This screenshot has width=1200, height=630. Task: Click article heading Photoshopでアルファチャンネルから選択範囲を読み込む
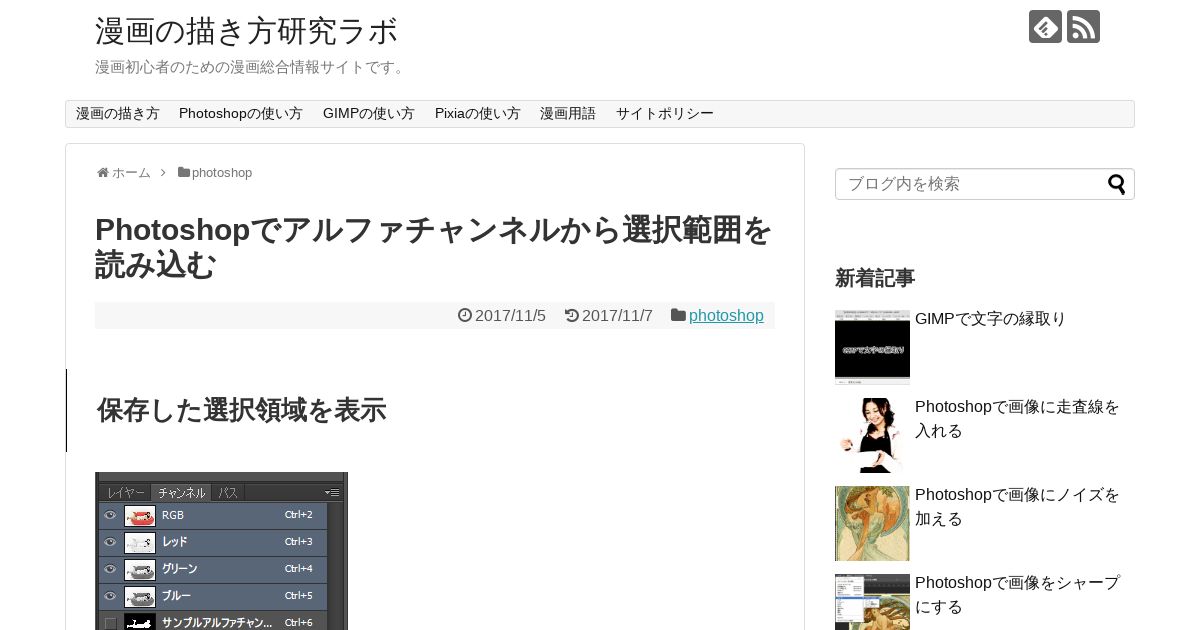point(433,247)
